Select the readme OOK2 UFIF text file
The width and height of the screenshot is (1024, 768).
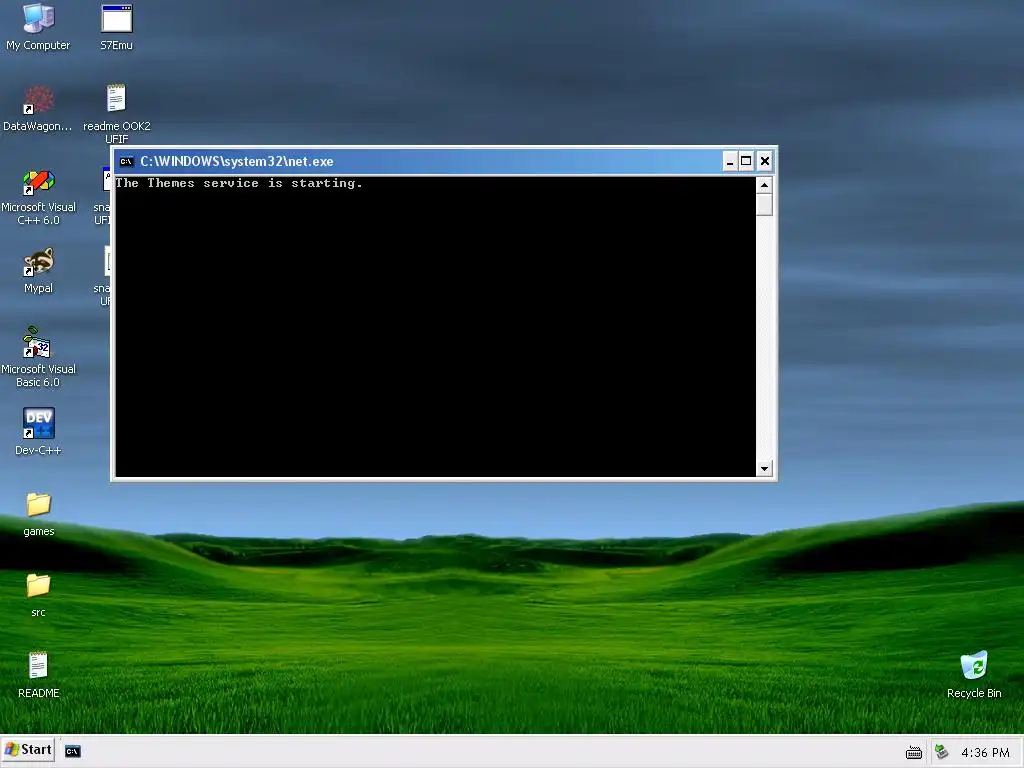coord(116,114)
